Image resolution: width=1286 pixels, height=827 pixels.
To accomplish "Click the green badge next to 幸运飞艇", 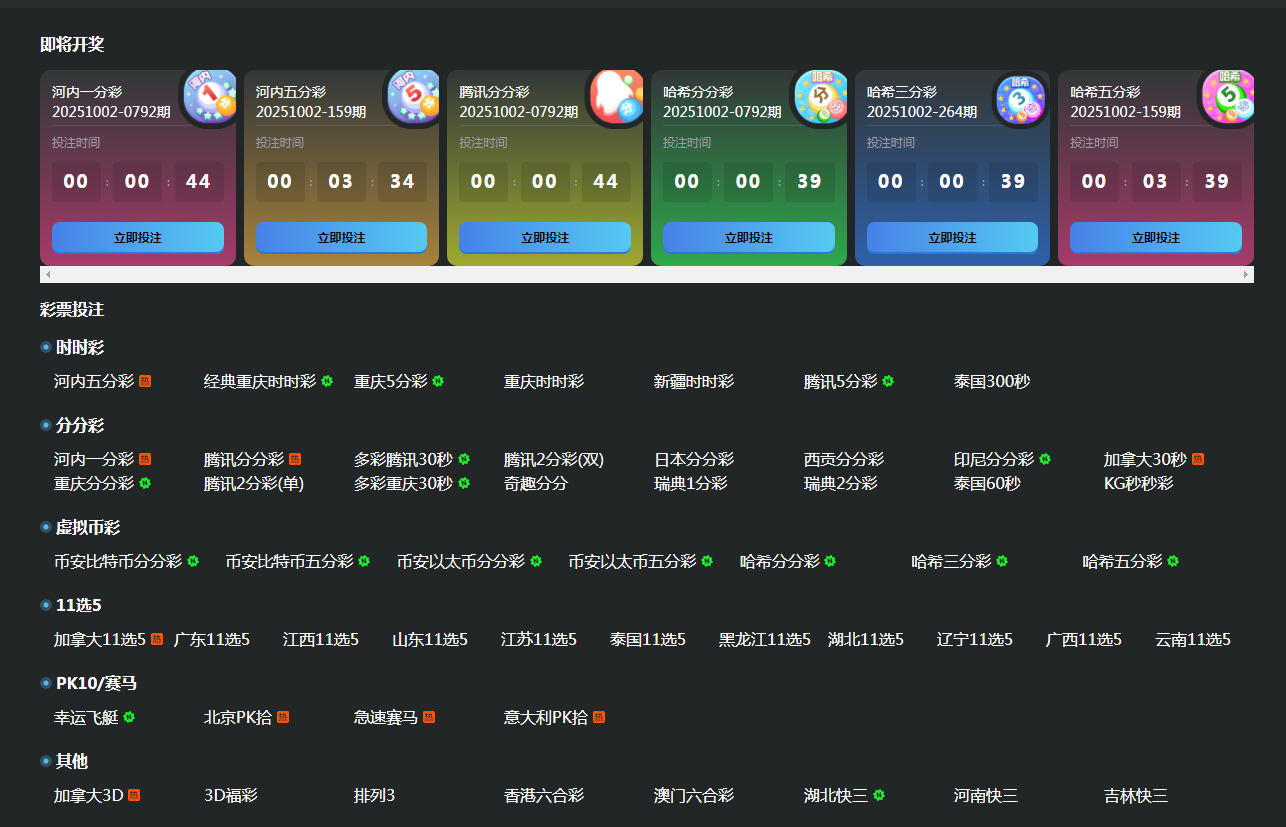I will coord(129,718).
